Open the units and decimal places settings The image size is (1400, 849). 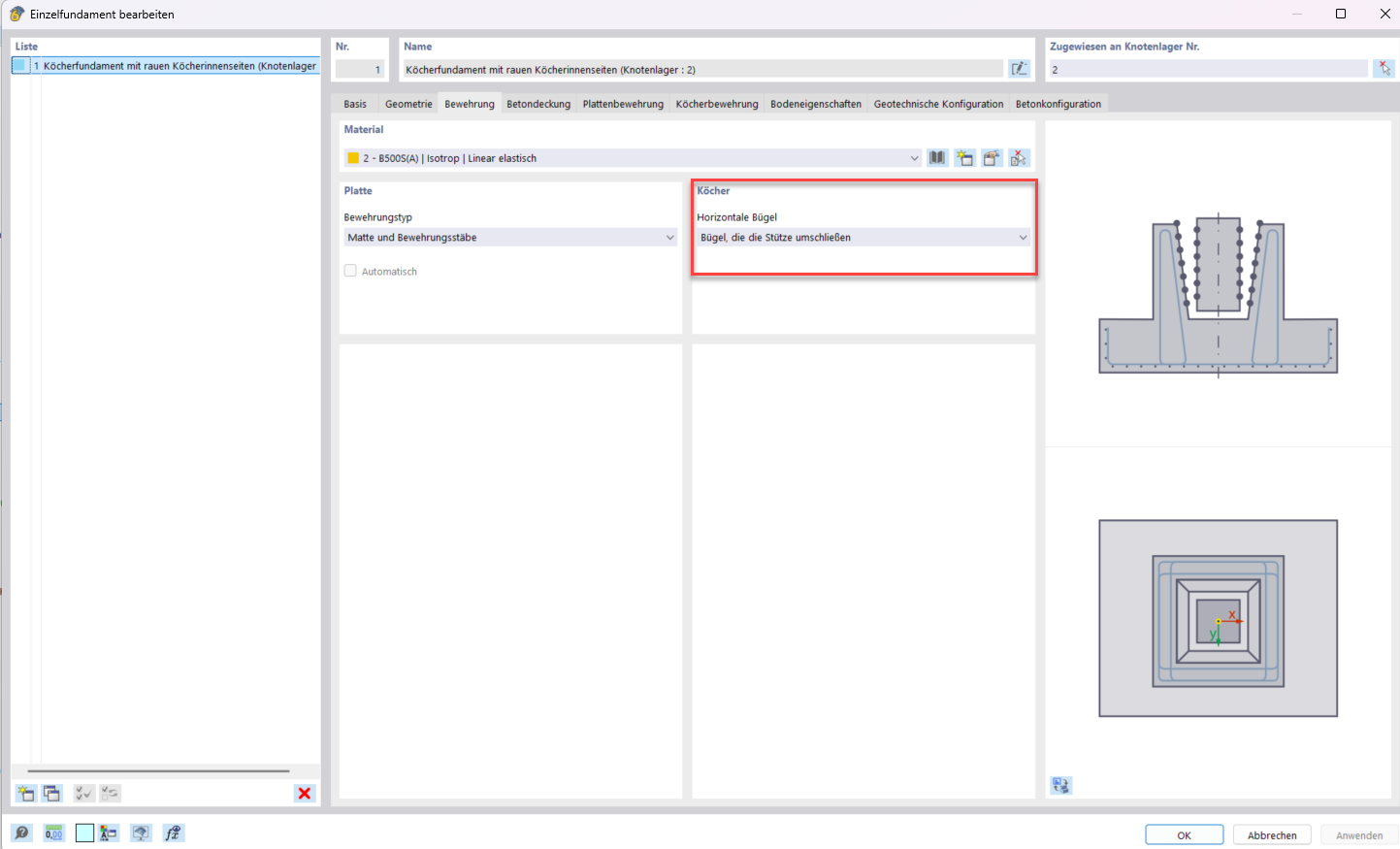coord(53,833)
